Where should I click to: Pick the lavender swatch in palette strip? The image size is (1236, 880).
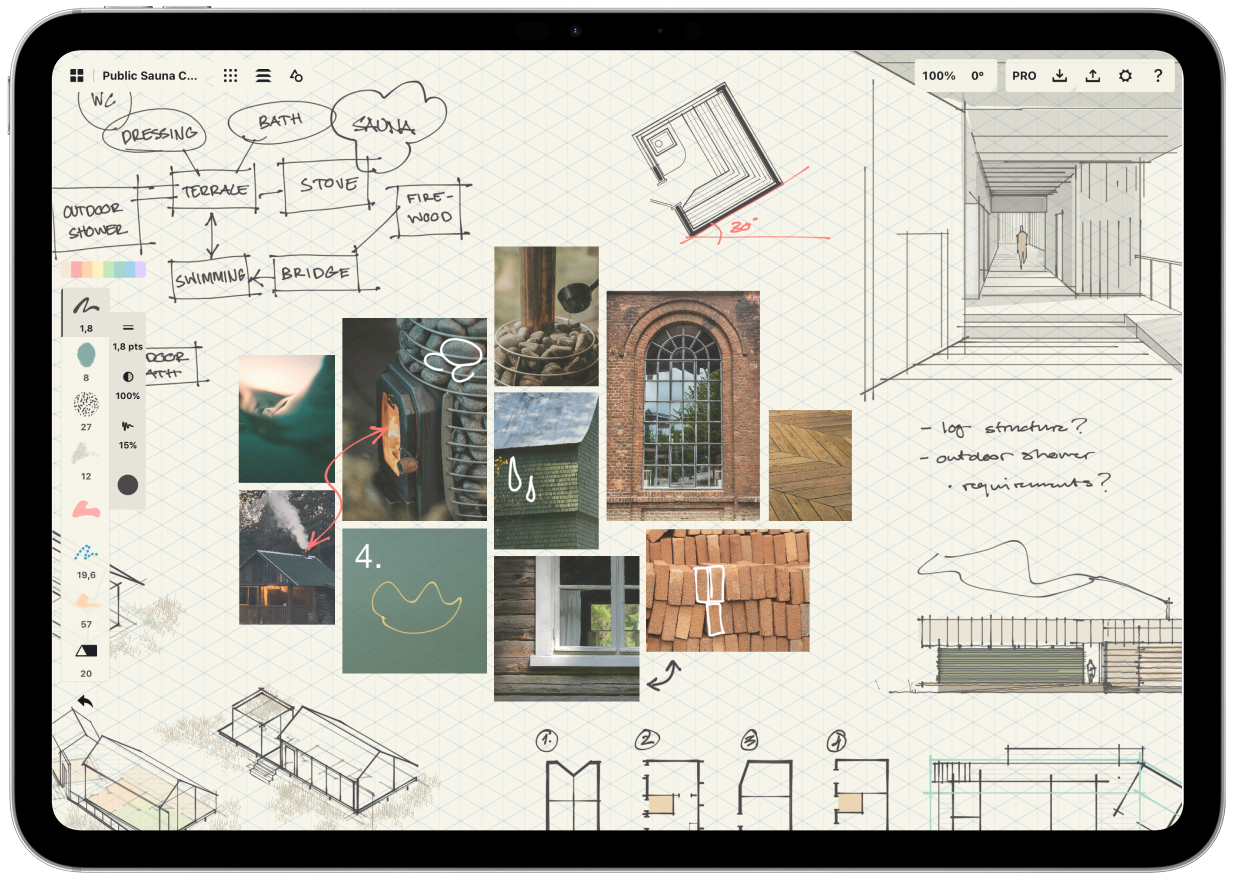click(141, 269)
